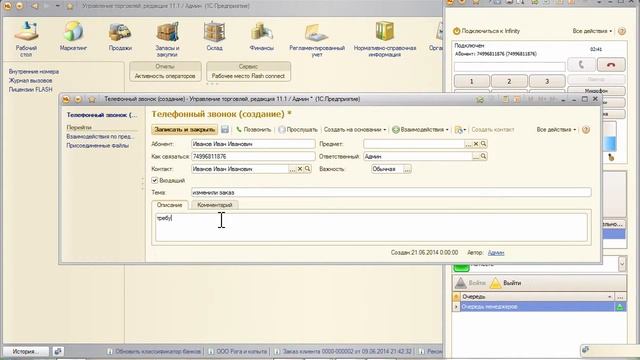Clear the Предмет field with X icon
Screen dimensions: 640x360
click(x=476, y=144)
